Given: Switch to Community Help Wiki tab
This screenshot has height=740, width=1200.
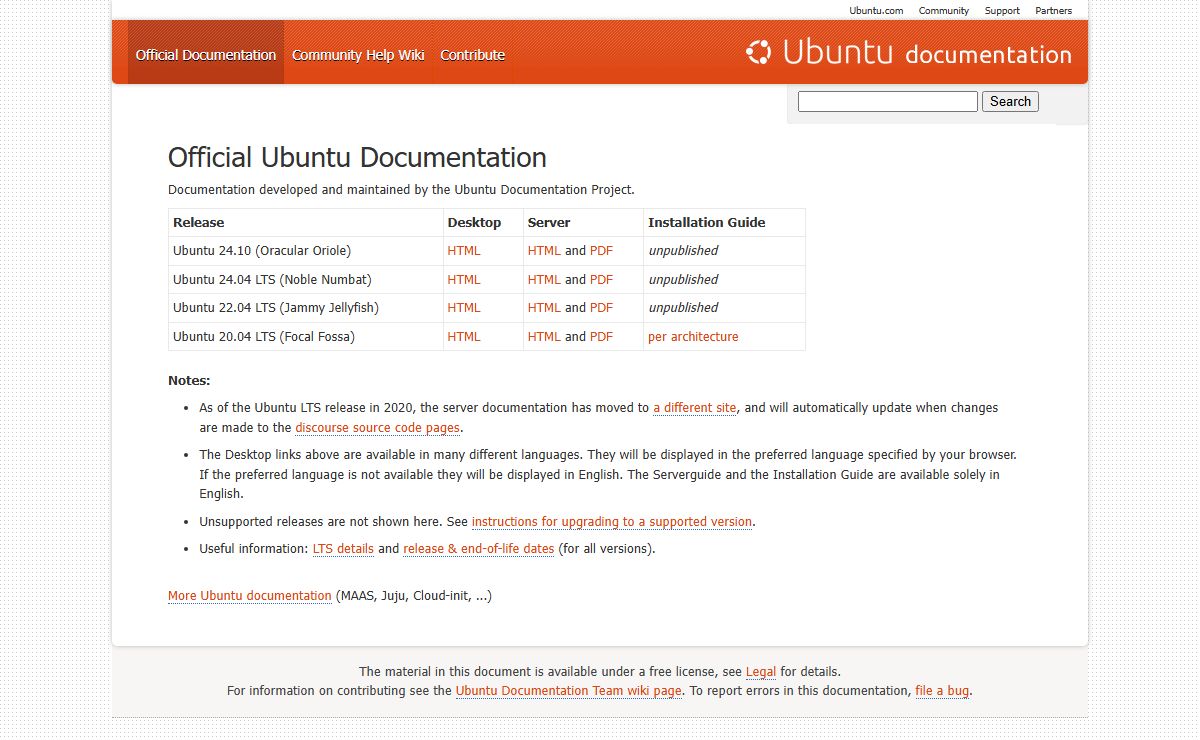Looking at the screenshot, I should pos(358,55).
